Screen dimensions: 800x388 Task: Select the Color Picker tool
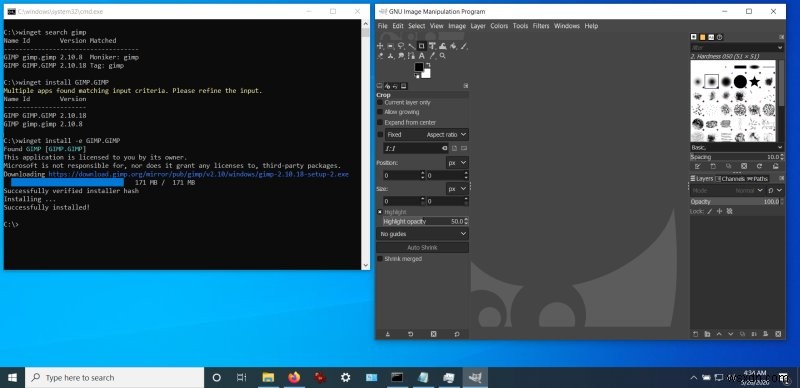[x=432, y=56]
